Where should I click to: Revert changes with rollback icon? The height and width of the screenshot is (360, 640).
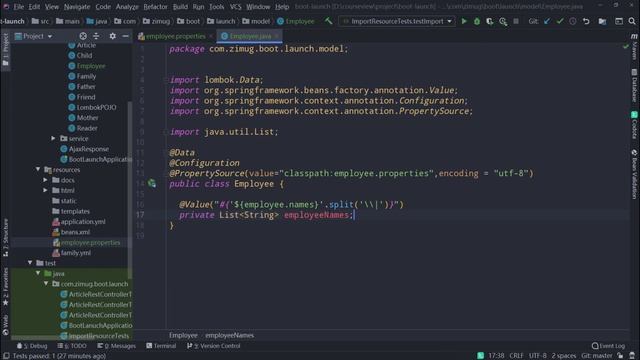click(x=586, y=21)
